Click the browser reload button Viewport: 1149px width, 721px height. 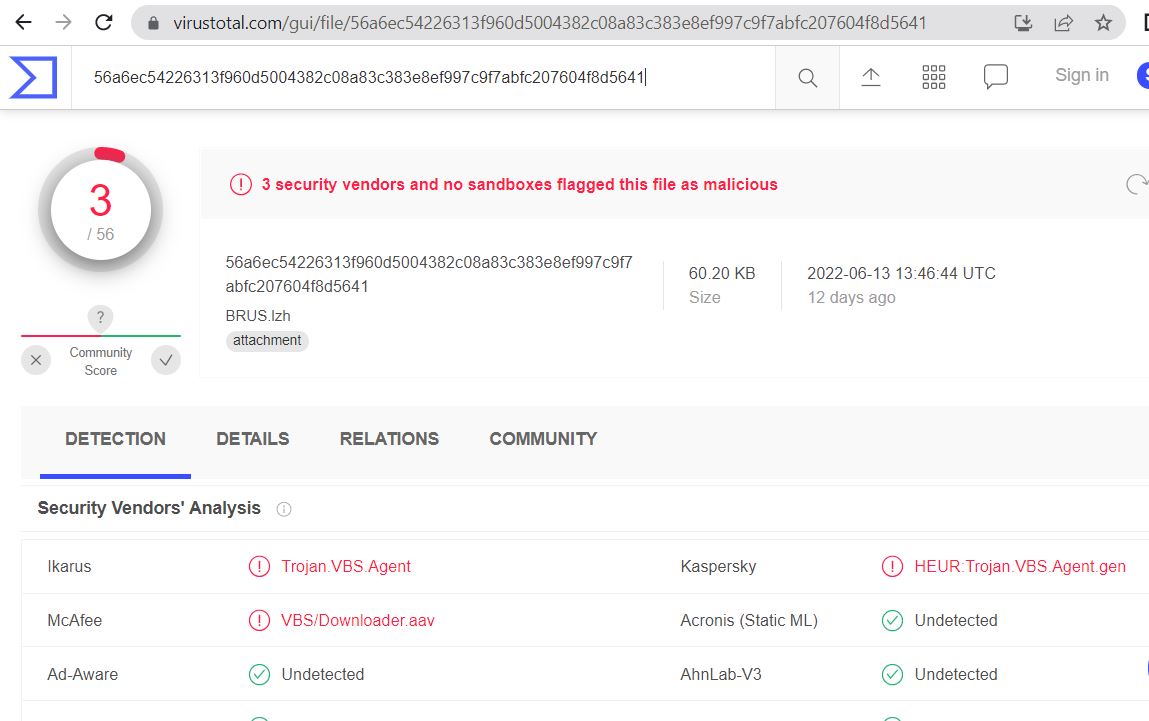coord(103,22)
